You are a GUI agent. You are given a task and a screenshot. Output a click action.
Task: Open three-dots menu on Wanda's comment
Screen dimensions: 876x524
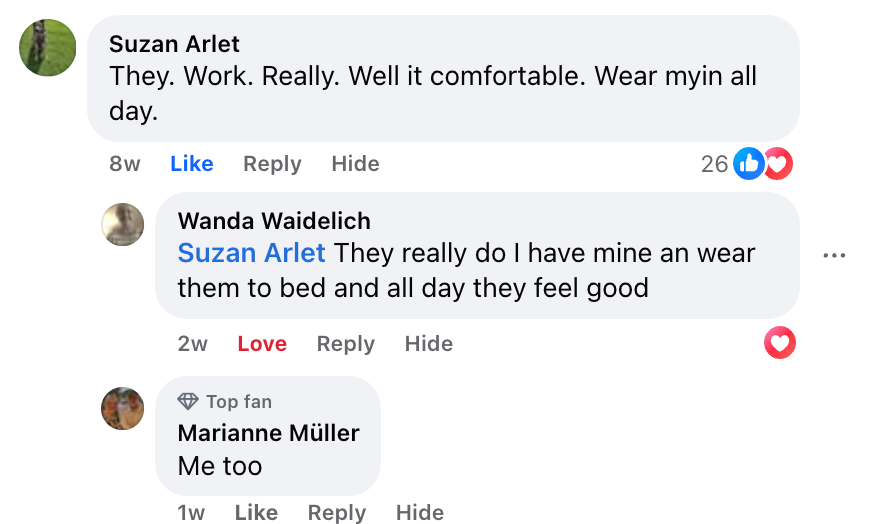[x=834, y=255]
